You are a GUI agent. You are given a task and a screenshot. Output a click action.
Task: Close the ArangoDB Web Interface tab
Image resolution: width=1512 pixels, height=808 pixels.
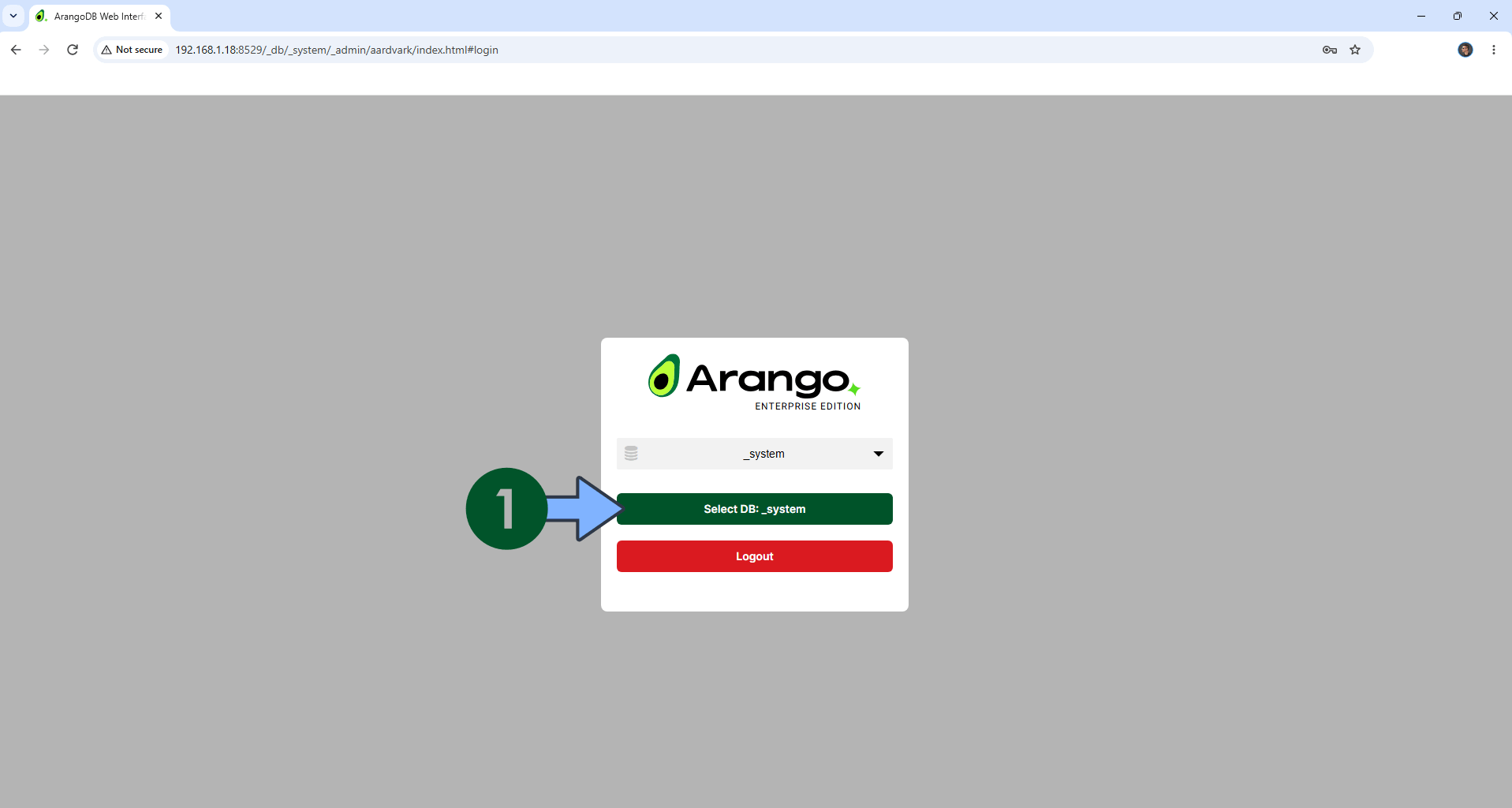coord(159,16)
